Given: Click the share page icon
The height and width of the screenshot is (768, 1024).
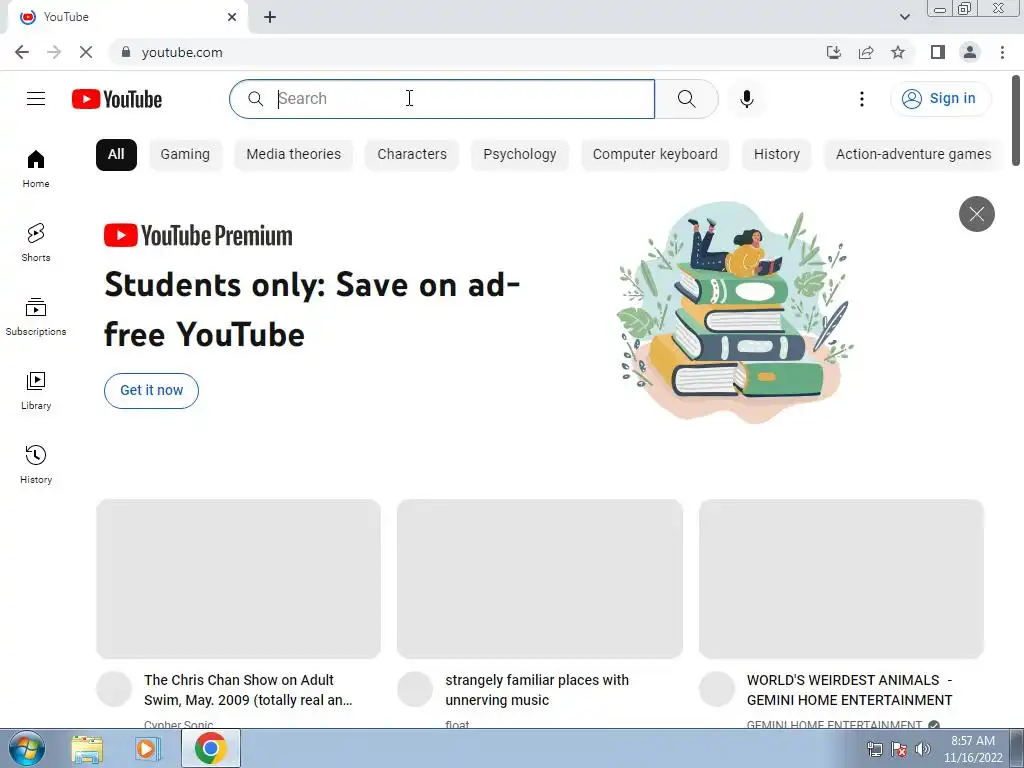Looking at the screenshot, I should [866, 52].
